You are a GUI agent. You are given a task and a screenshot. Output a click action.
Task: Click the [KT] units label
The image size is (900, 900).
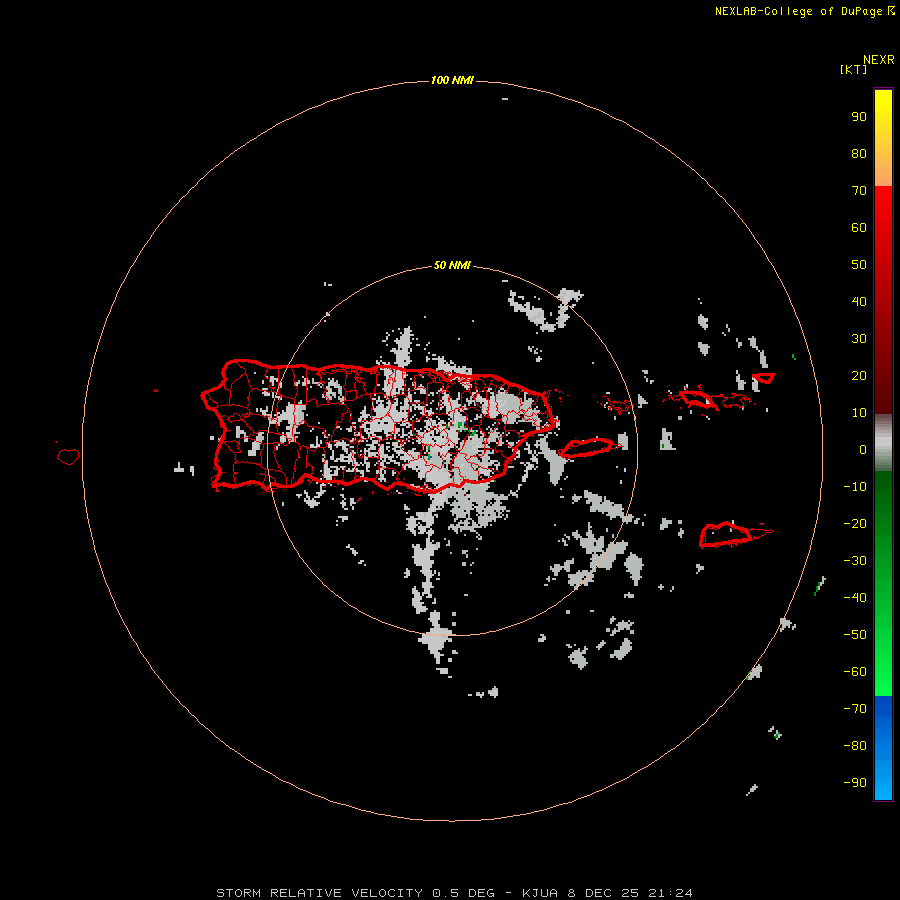pyautogui.click(x=853, y=69)
